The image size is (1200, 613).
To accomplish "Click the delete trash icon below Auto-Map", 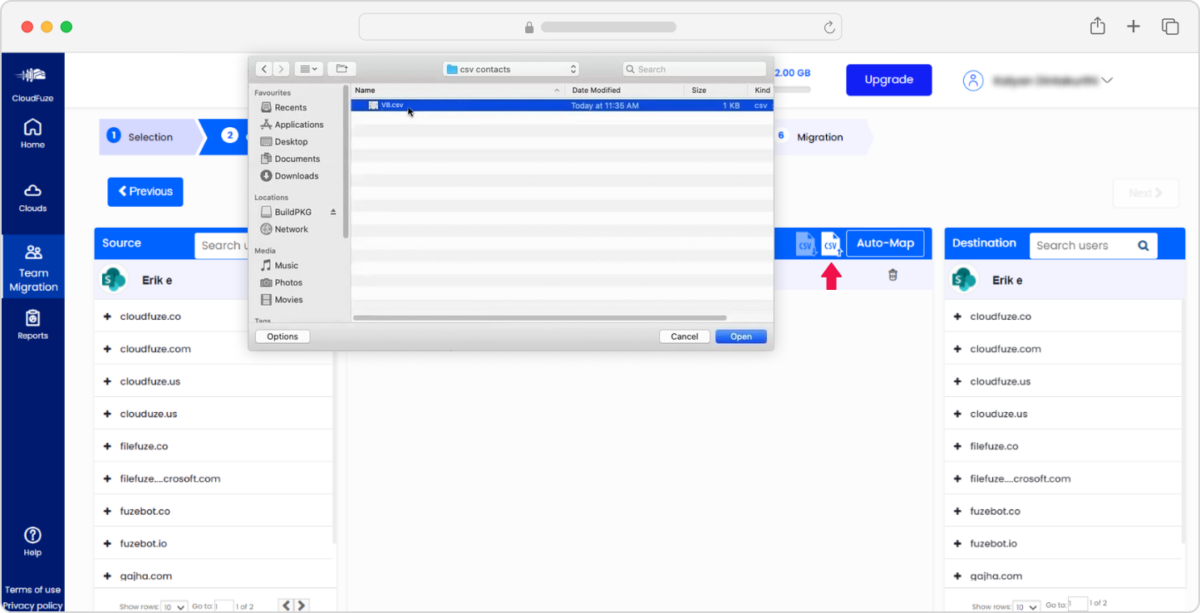I will (893, 273).
